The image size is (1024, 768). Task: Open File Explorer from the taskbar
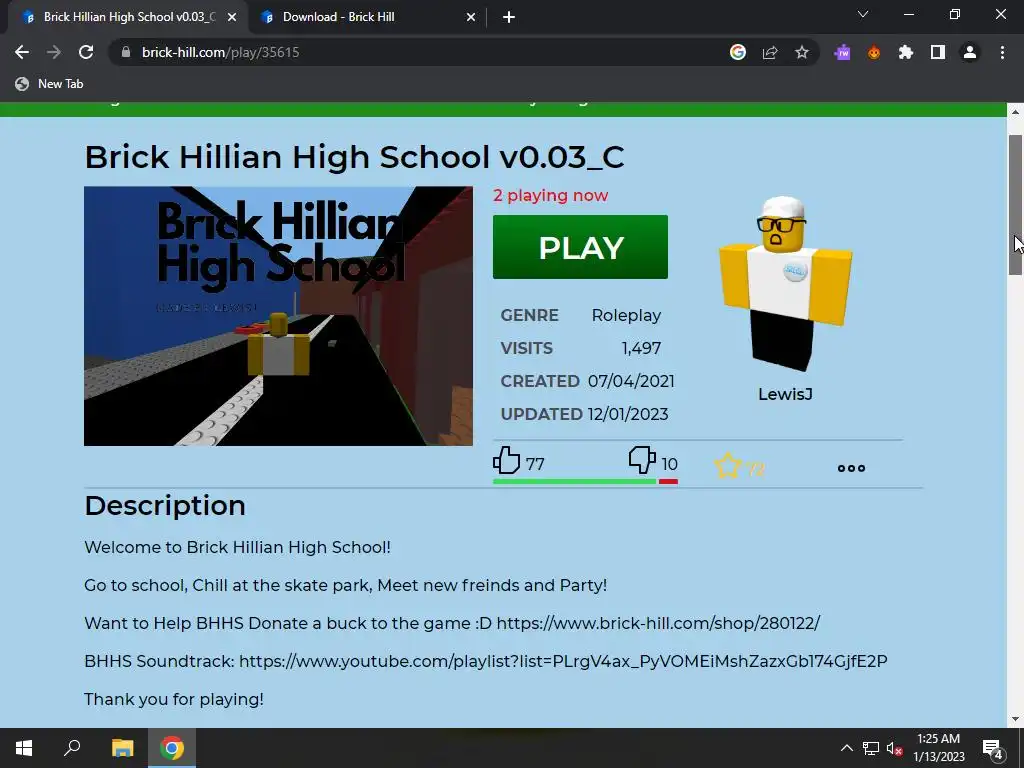pos(122,748)
